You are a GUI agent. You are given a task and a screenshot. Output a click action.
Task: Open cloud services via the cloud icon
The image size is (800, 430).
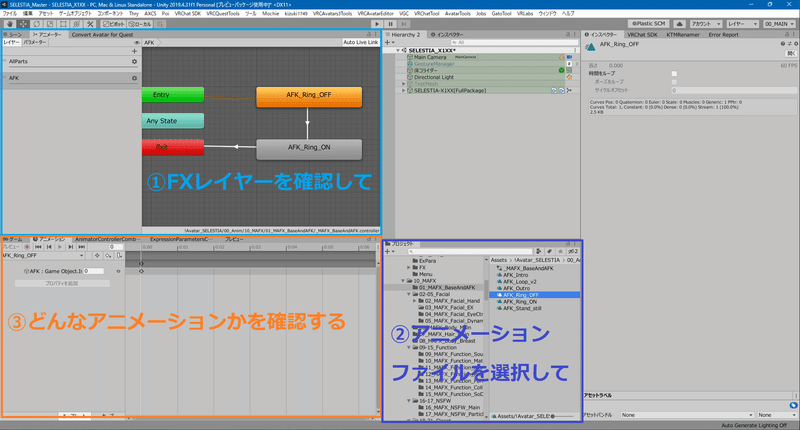click(x=680, y=24)
